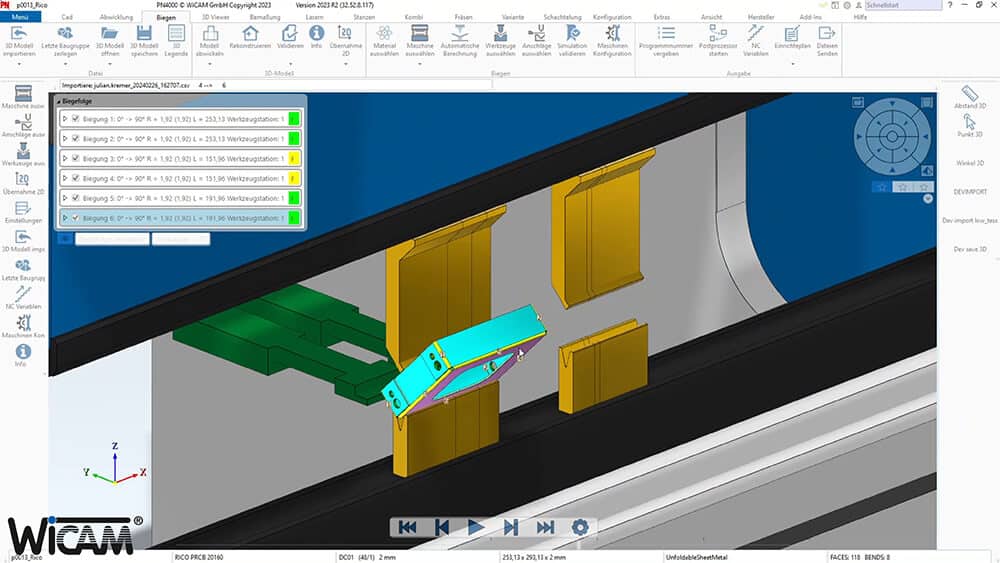Viewport: 1000px width, 563px height.
Task: Click Anschläge auswählen ribbon icon
Action: pyautogui.click(x=536, y=33)
